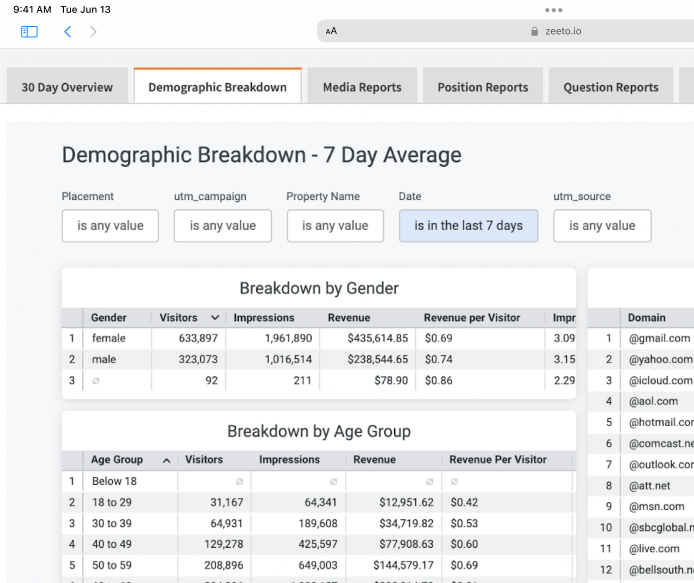Click the Visitors column sort arrow in Gender table
694x583 pixels.
214,318
